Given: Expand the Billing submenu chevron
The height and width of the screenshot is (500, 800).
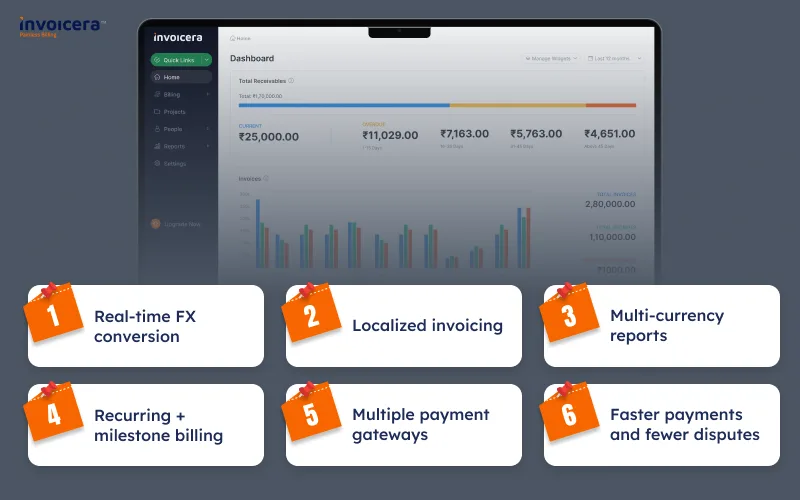Looking at the screenshot, I should [x=208, y=94].
